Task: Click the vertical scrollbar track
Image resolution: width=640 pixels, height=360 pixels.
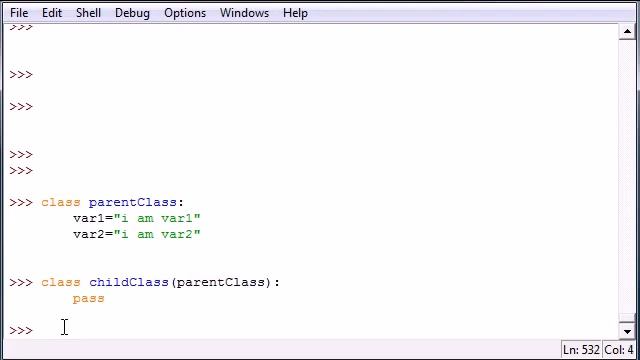Action: point(627,176)
